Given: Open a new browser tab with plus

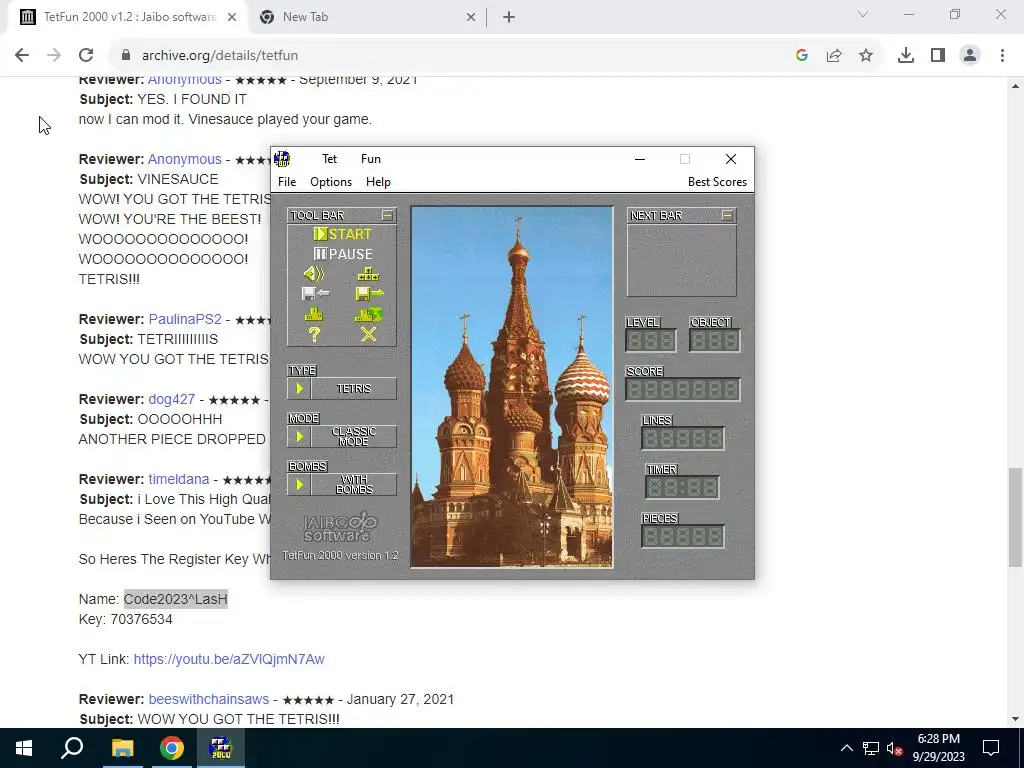Looking at the screenshot, I should [509, 18].
